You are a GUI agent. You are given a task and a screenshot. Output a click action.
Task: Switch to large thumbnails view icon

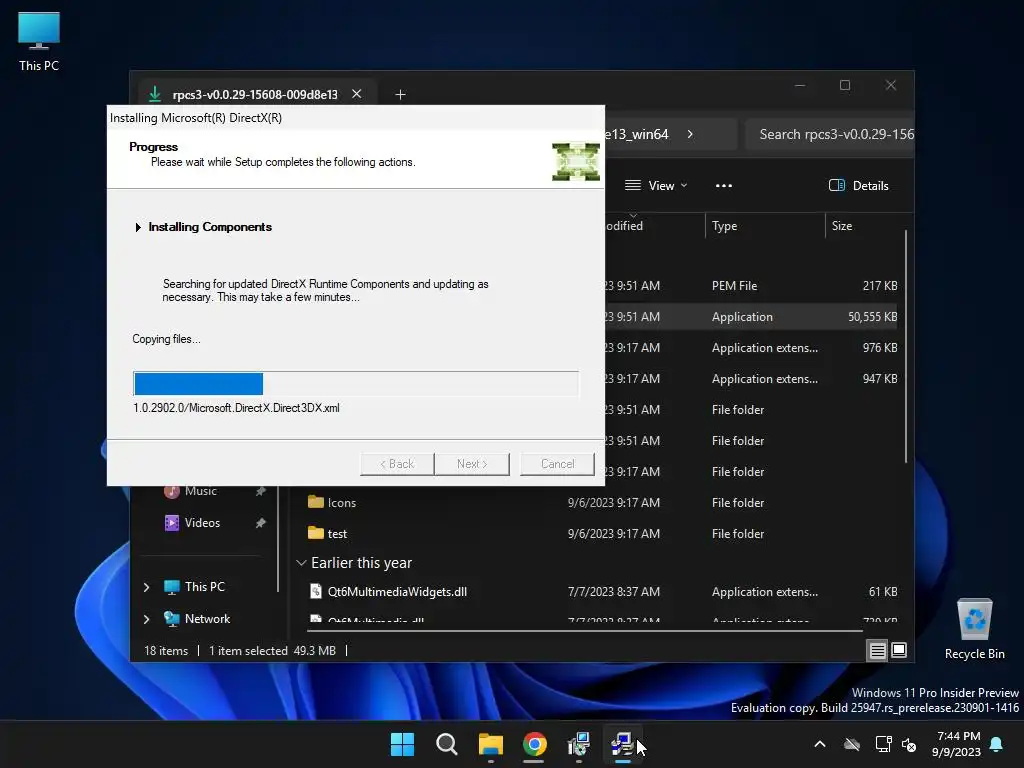[x=899, y=650]
